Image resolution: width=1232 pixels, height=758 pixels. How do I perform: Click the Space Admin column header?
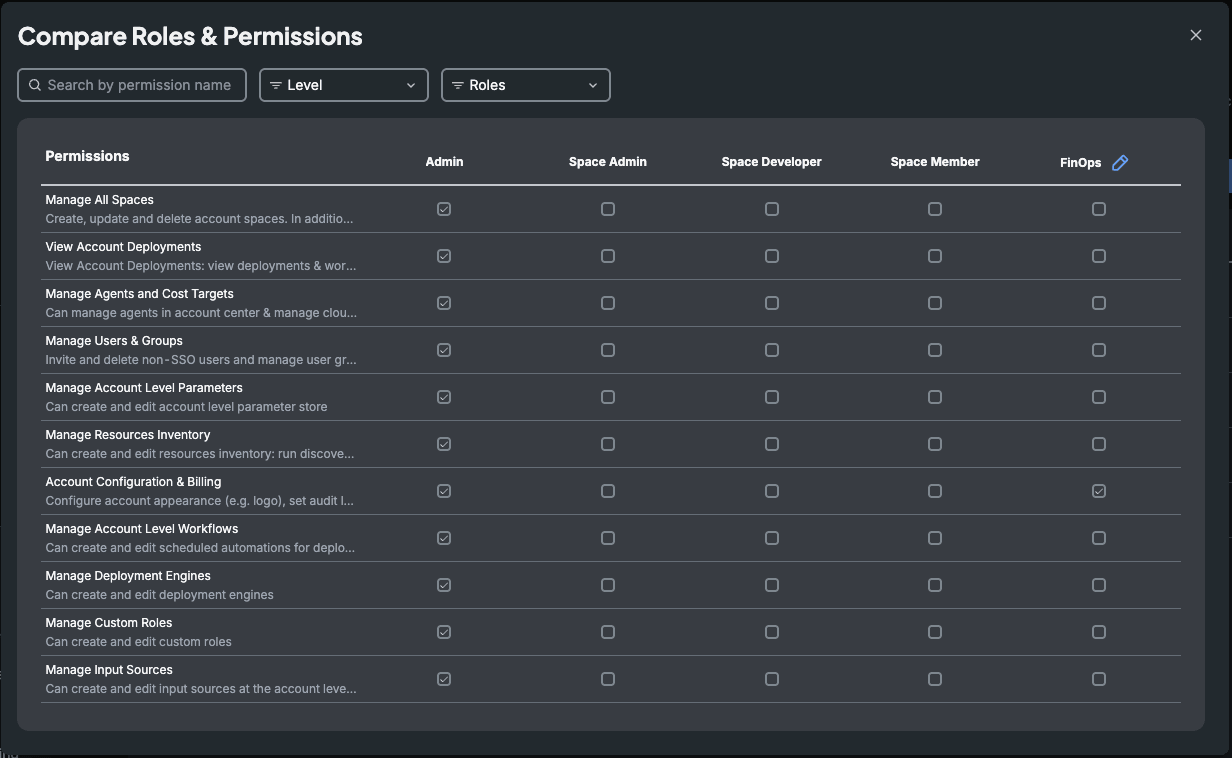[x=608, y=162]
